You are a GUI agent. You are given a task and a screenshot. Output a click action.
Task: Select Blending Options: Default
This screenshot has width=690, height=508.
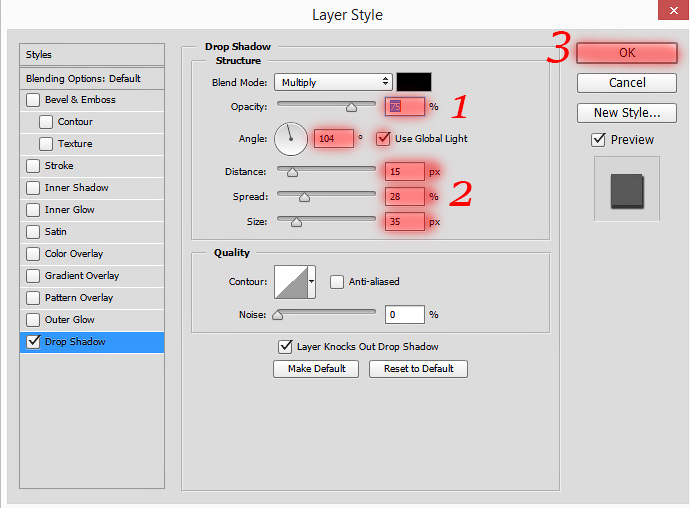pos(92,78)
